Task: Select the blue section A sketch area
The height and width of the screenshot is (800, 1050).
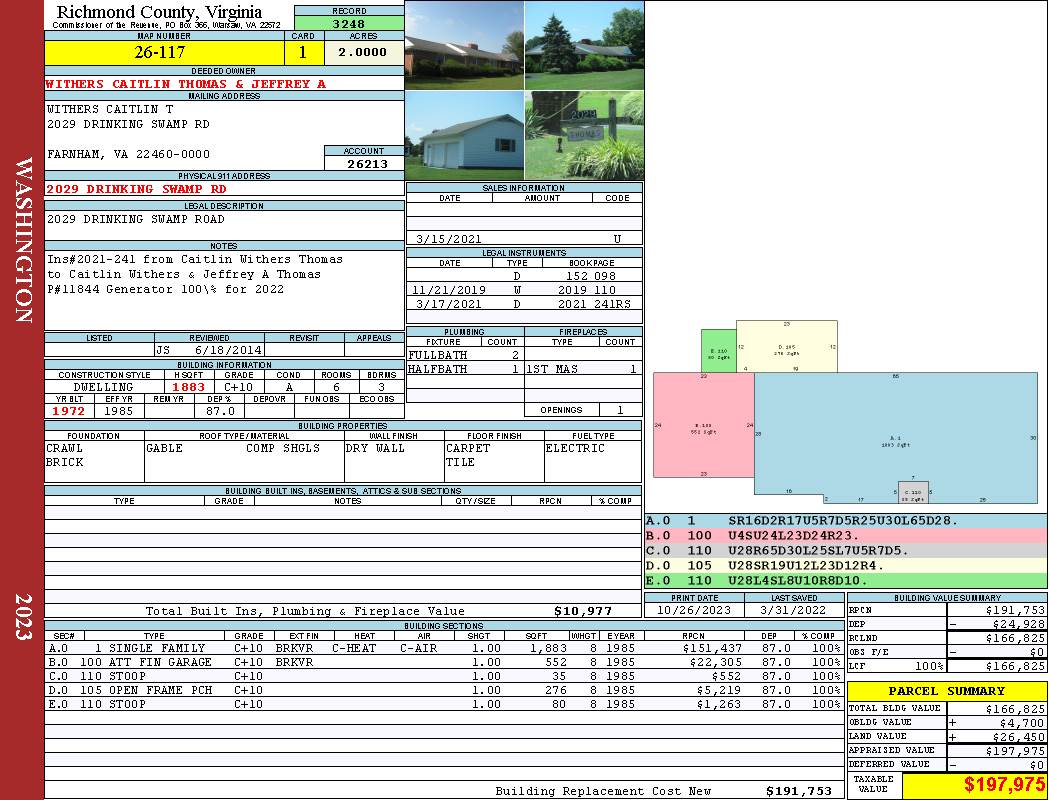Action: tap(896, 438)
